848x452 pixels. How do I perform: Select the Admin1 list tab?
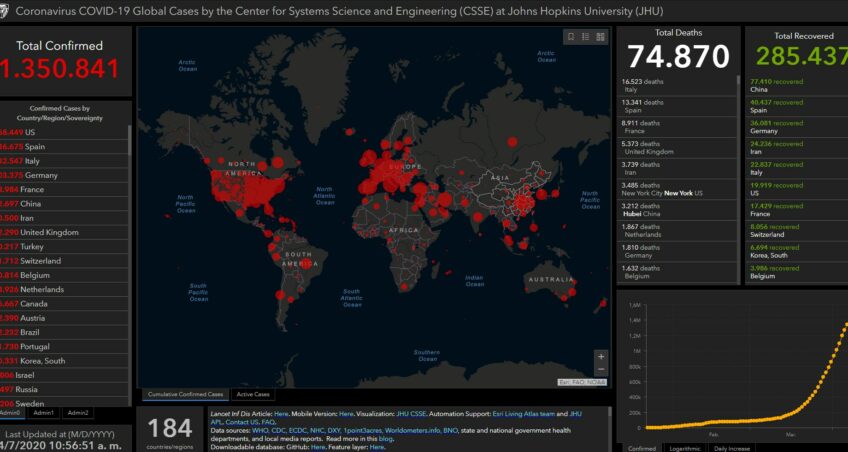click(x=43, y=413)
